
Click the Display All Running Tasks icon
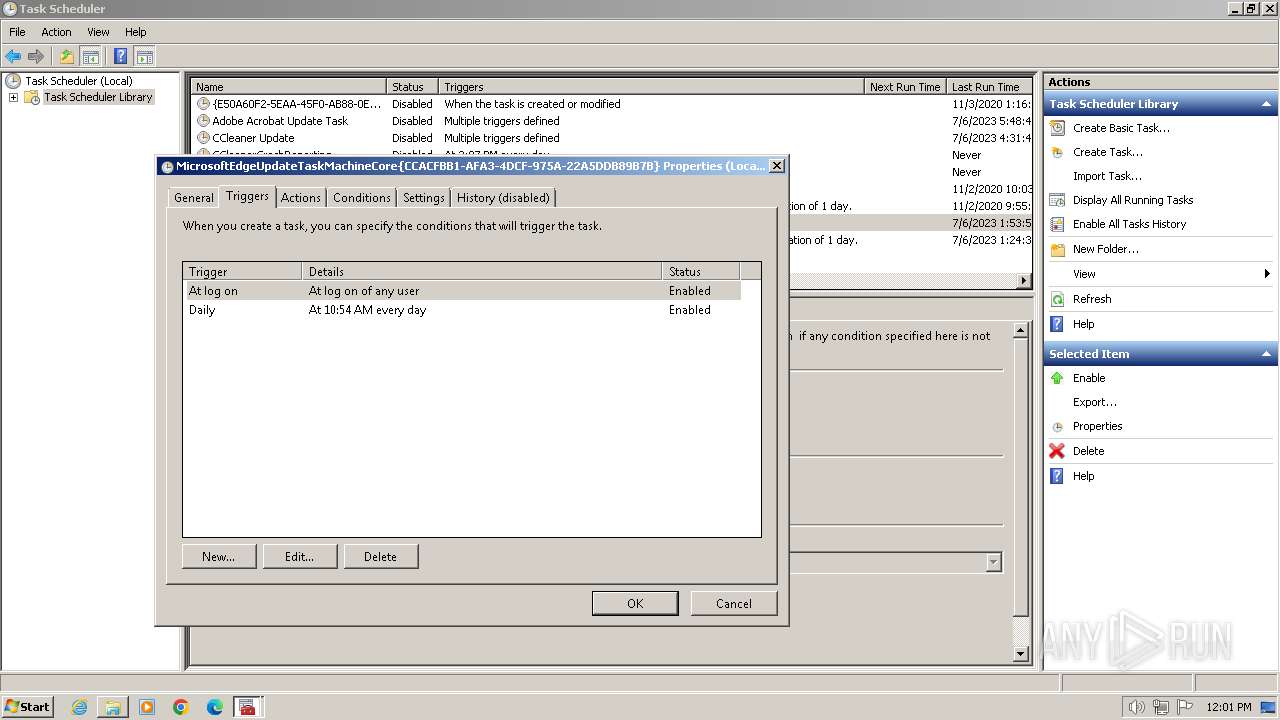(x=1057, y=200)
